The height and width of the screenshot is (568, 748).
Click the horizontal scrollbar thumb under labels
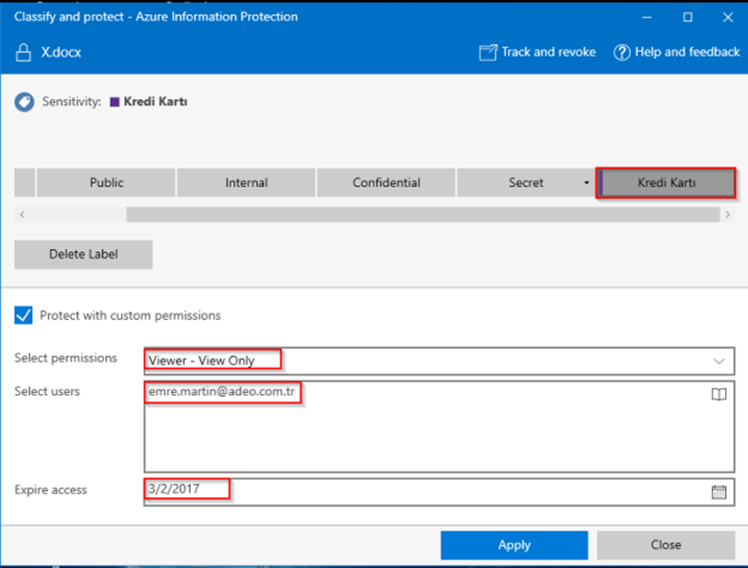423,215
